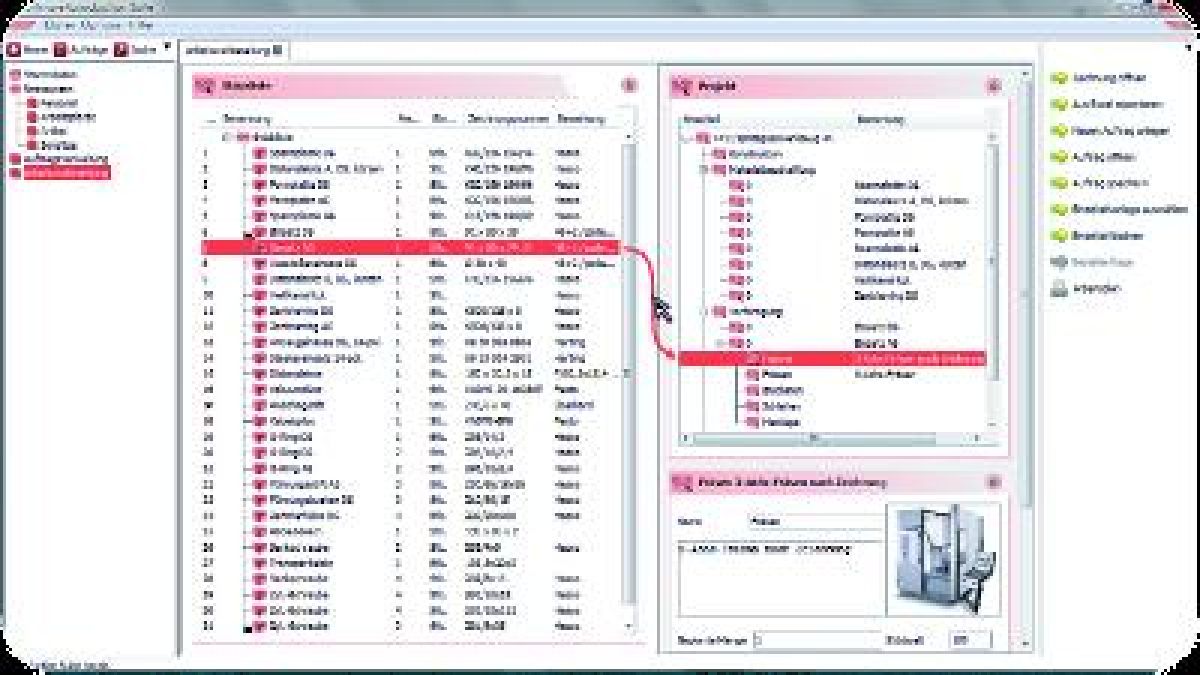
Task: Click the Auftrag öffnen action icon
Action: coord(1059,157)
